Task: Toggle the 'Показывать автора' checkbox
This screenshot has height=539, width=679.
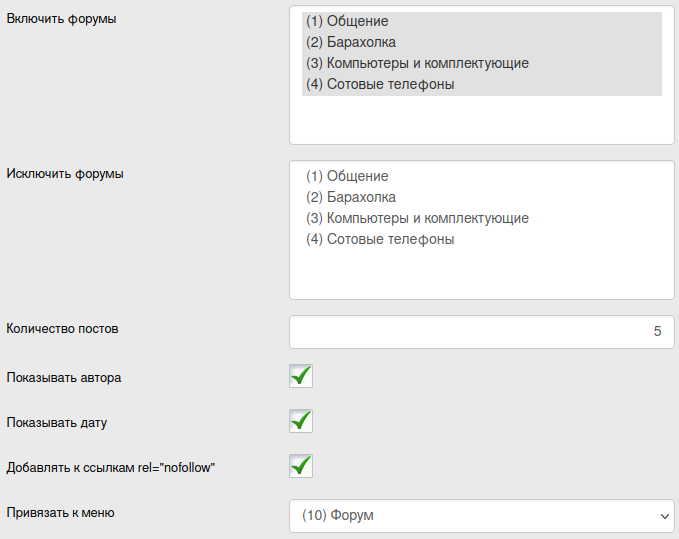Action: 301,376
